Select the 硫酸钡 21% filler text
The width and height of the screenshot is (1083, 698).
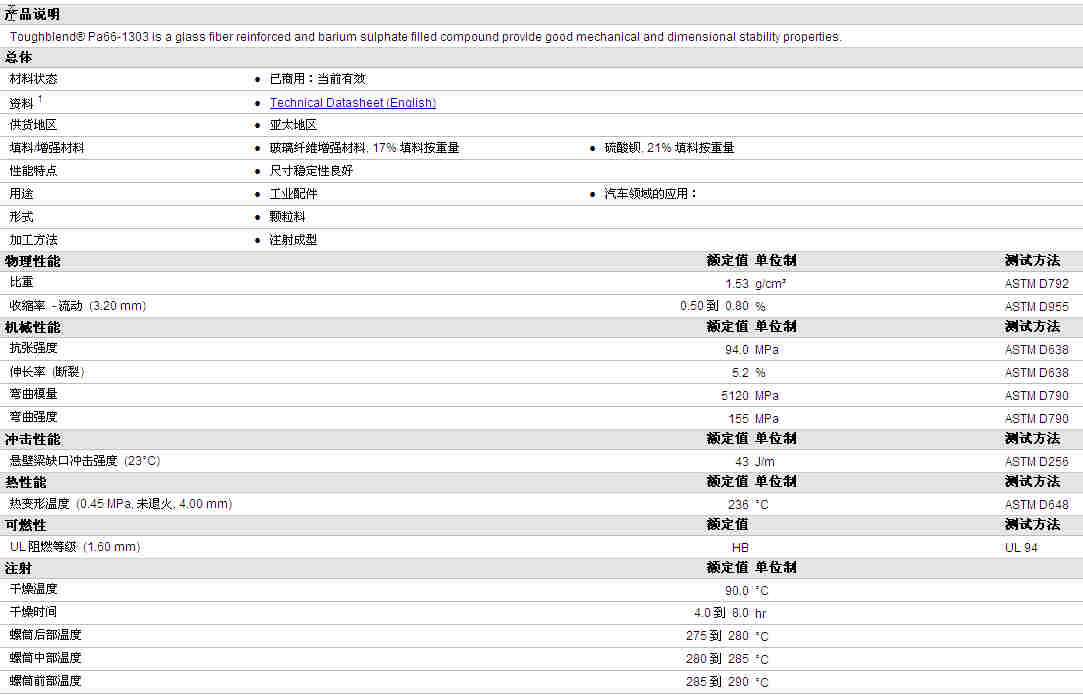point(669,148)
